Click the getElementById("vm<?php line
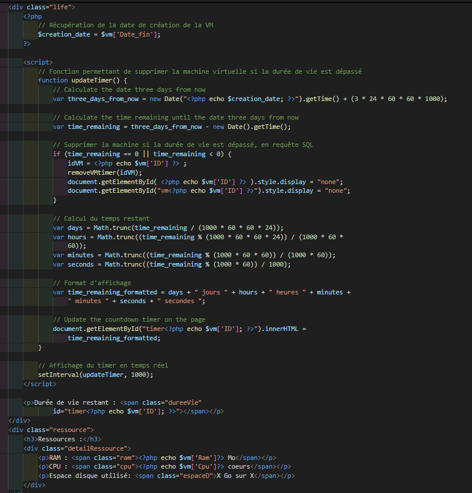This screenshot has height=493, width=472. tap(209, 191)
